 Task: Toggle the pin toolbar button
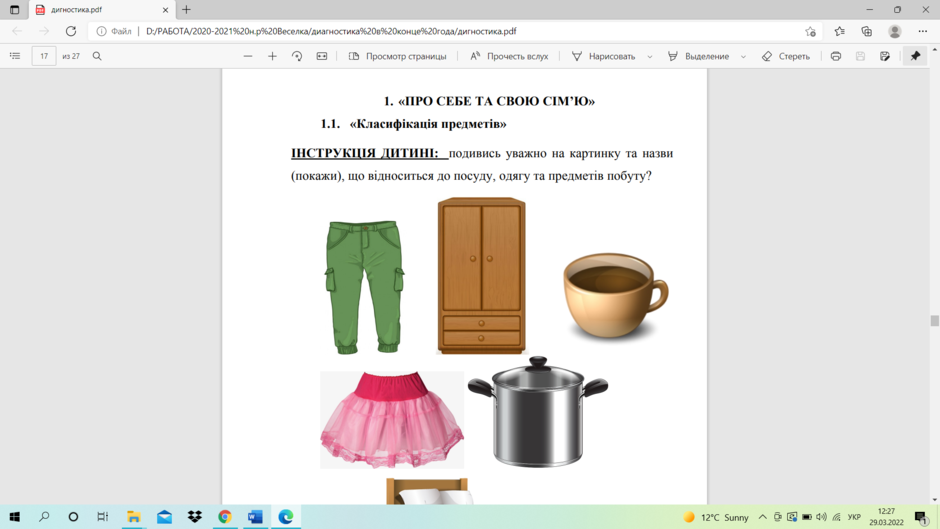pyautogui.click(x=915, y=56)
